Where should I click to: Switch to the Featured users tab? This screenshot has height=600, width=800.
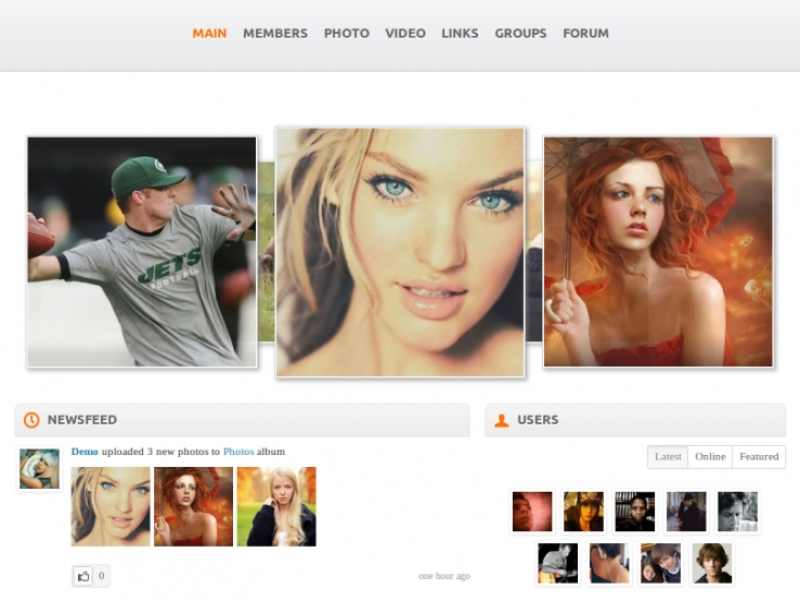[x=758, y=457]
